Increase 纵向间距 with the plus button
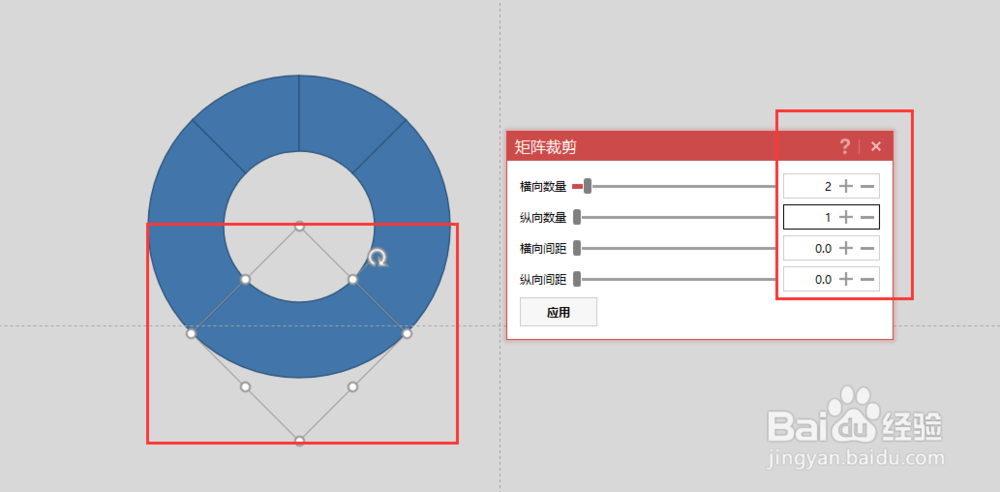 (x=845, y=279)
